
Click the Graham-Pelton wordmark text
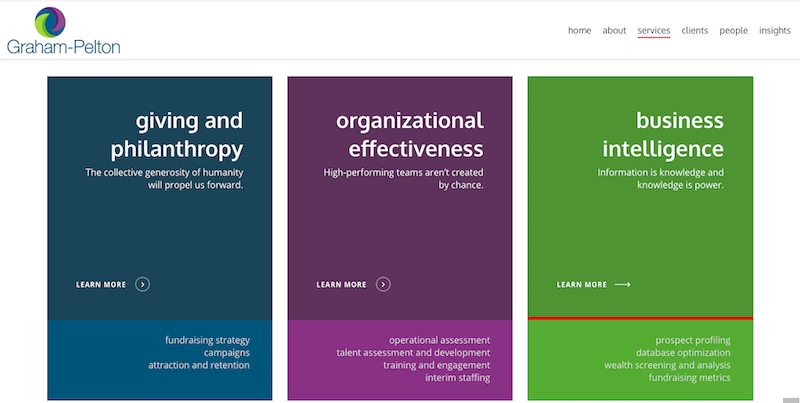click(64, 47)
